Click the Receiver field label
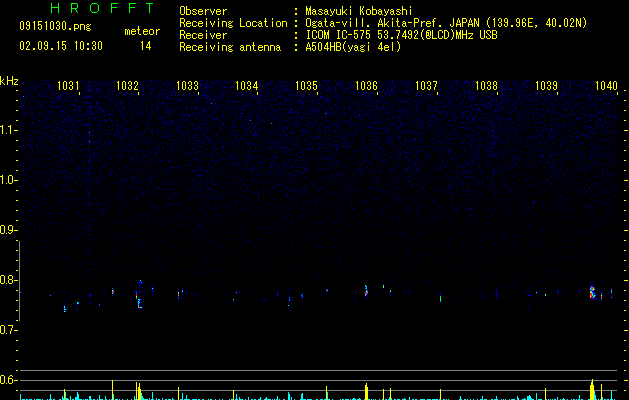The image size is (629, 400). [x=203, y=35]
